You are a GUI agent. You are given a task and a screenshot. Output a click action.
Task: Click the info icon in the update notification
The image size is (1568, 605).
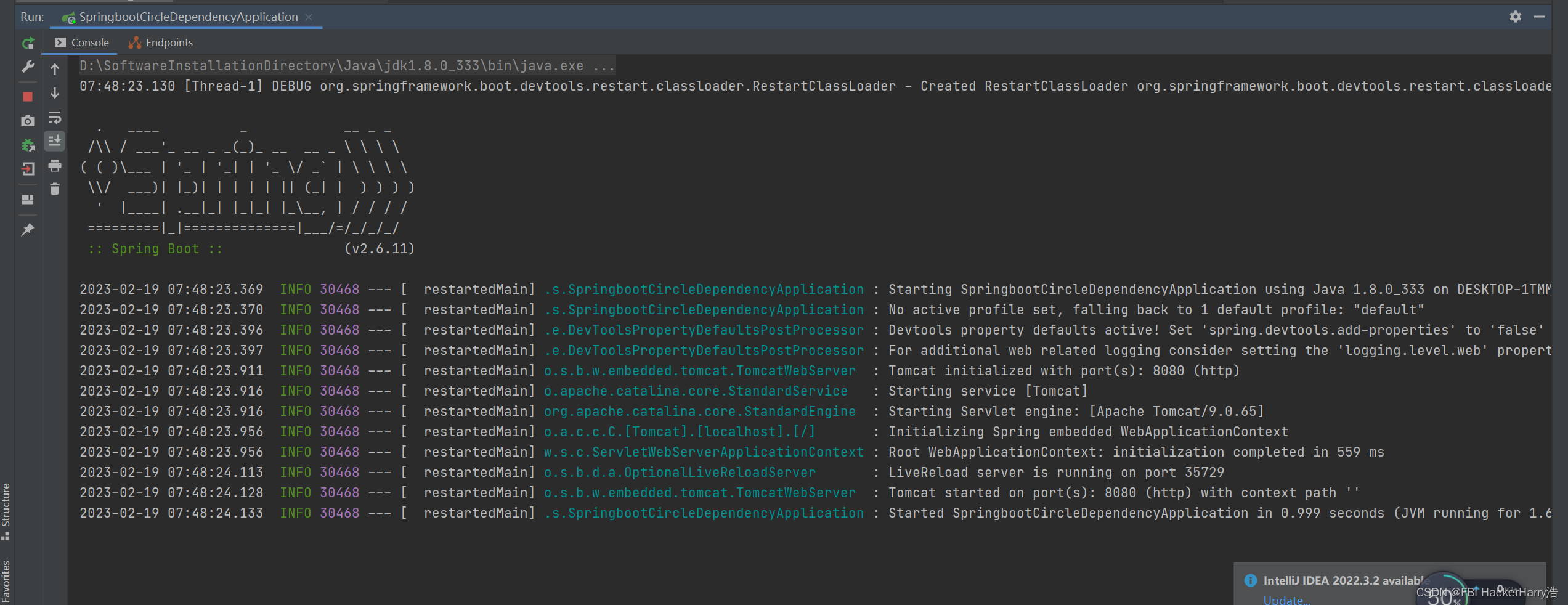(1250, 580)
